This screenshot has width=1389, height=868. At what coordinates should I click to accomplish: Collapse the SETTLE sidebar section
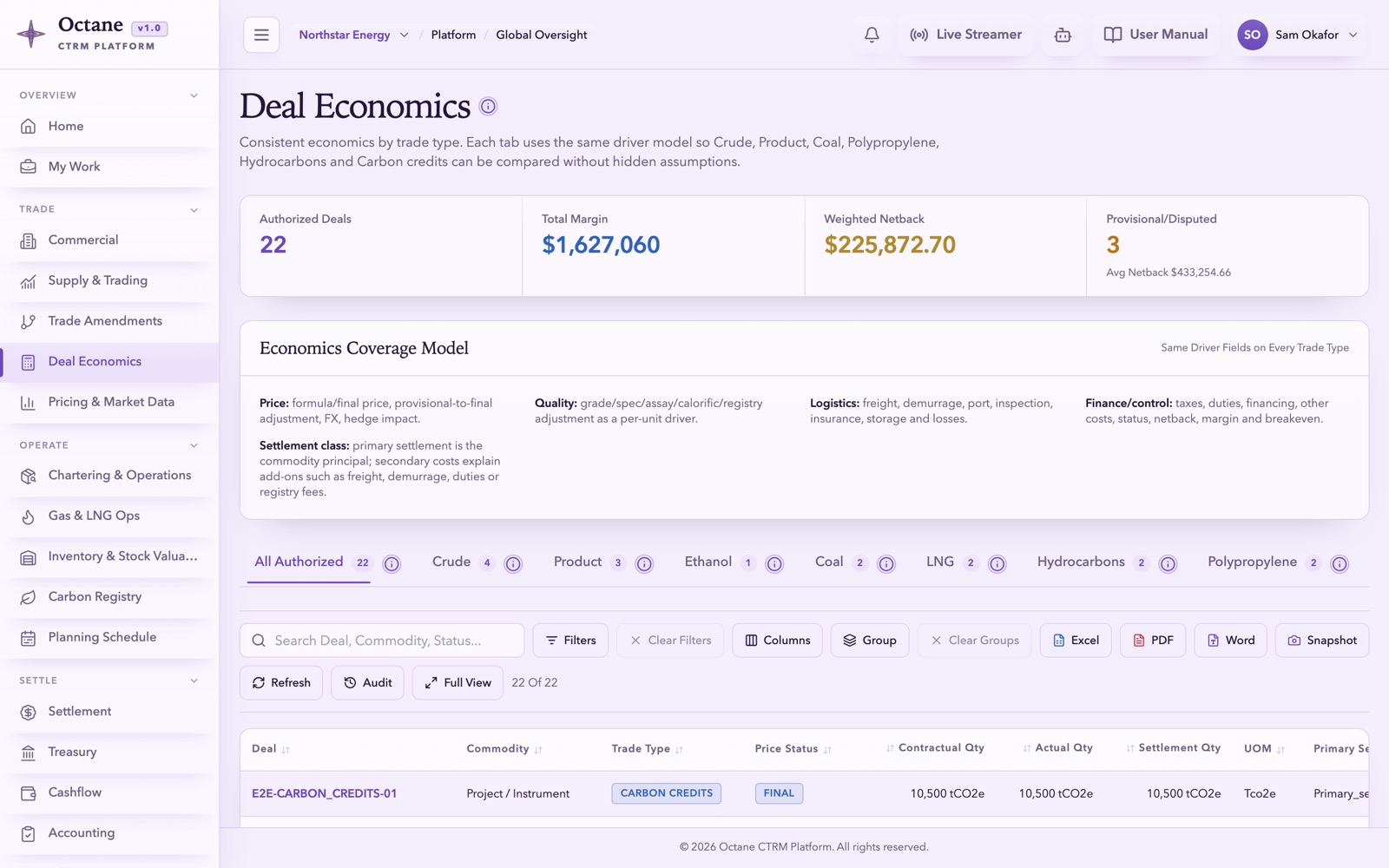(x=194, y=681)
